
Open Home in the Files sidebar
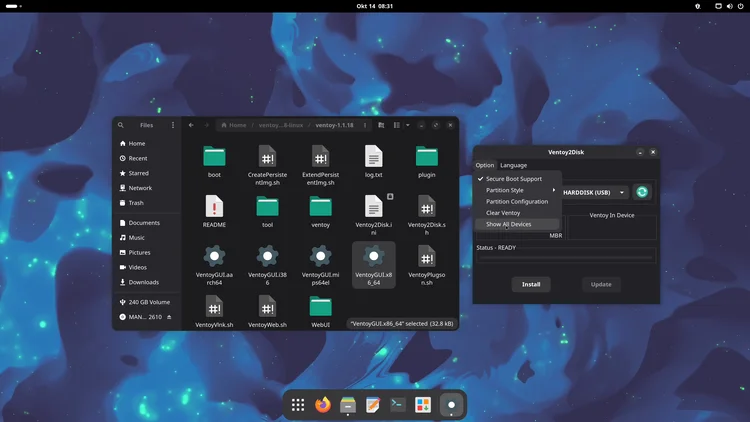(x=147, y=143)
